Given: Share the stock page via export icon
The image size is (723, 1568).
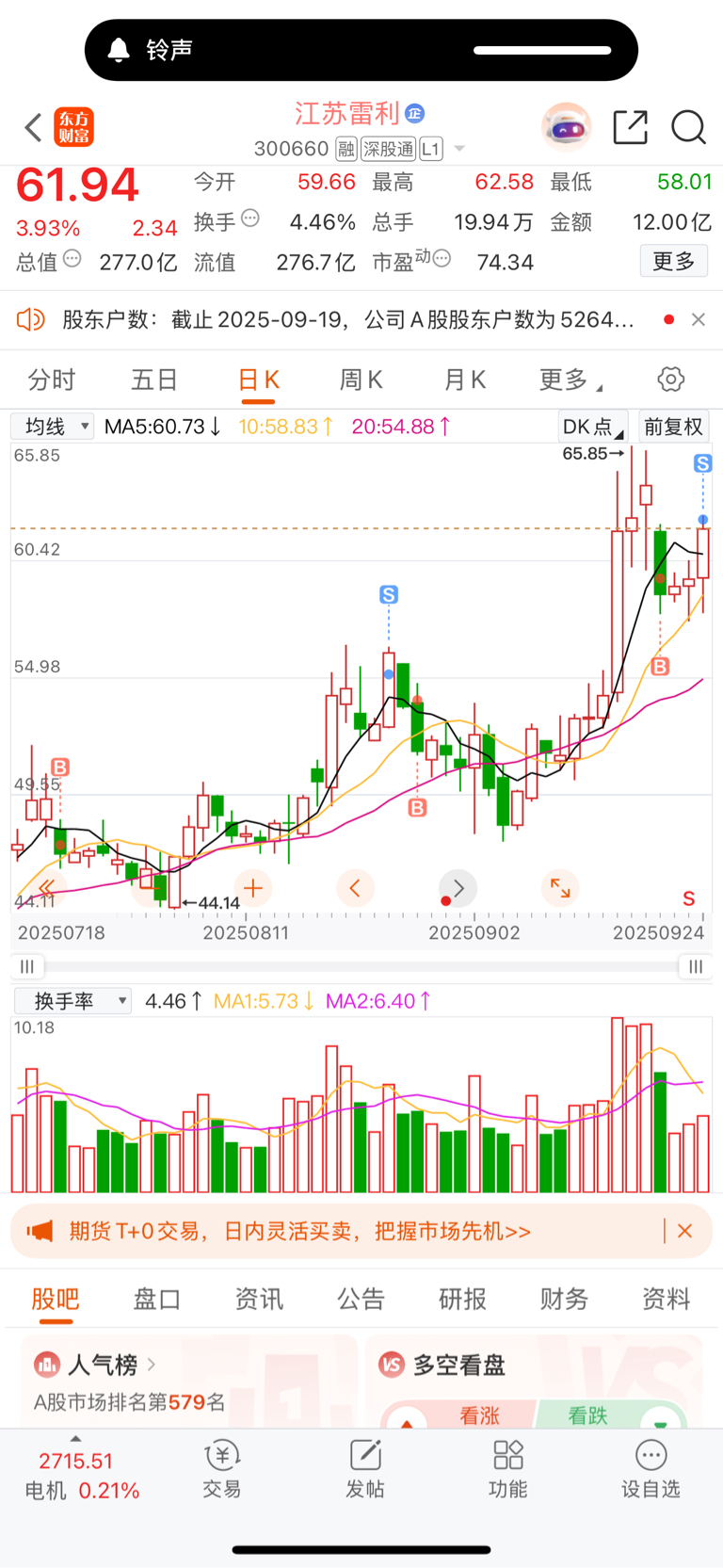Looking at the screenshot, I should coord(630,127).
